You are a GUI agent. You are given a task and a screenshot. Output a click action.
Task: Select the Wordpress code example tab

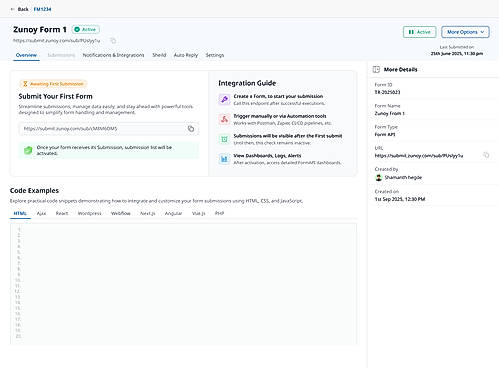tap(89, 213)
